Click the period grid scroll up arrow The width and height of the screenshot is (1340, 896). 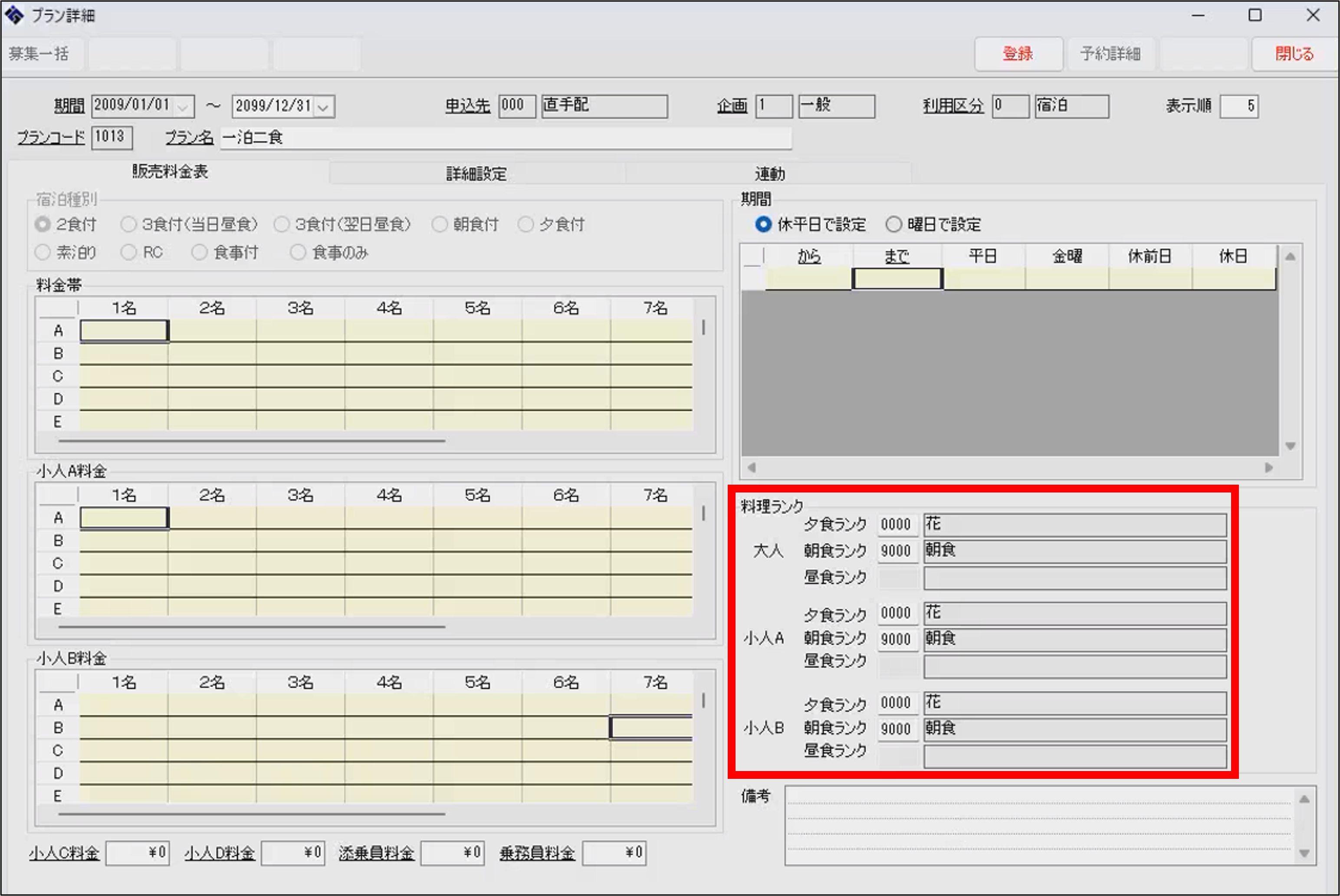point(1290,256)
